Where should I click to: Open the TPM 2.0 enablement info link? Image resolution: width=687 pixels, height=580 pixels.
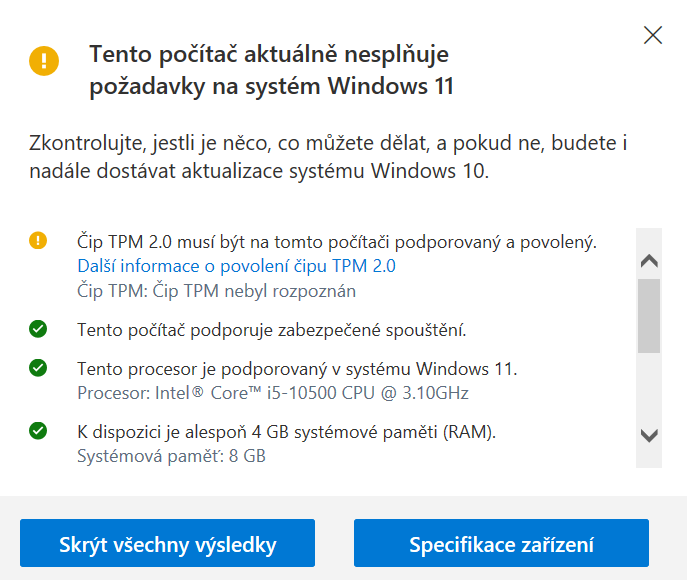click(236, 266)
